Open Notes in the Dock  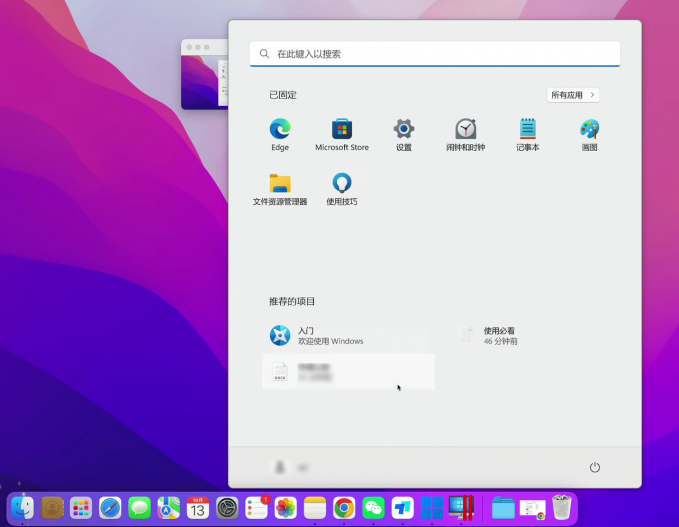click(x=315, y=508)
